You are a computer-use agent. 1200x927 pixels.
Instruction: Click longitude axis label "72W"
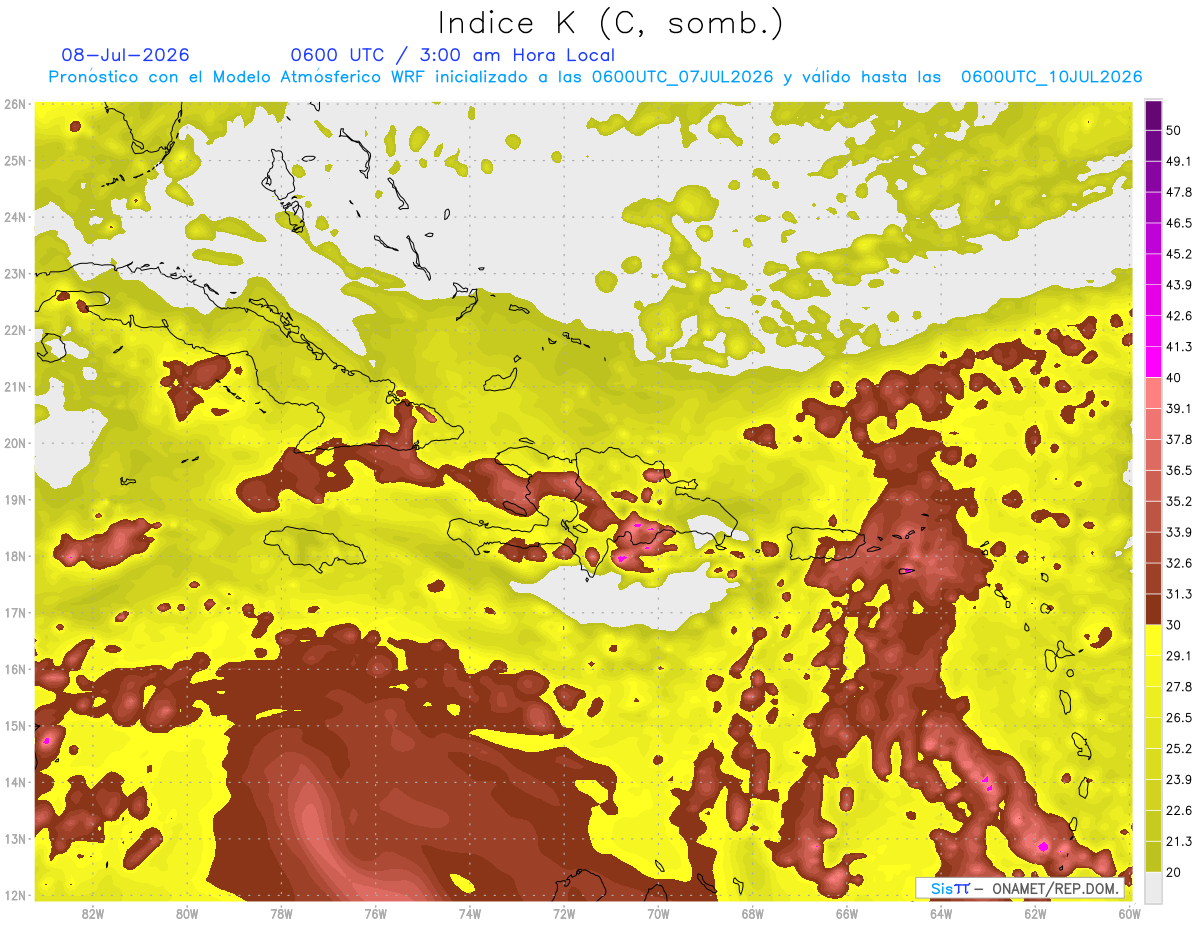(x=564, y=912)
